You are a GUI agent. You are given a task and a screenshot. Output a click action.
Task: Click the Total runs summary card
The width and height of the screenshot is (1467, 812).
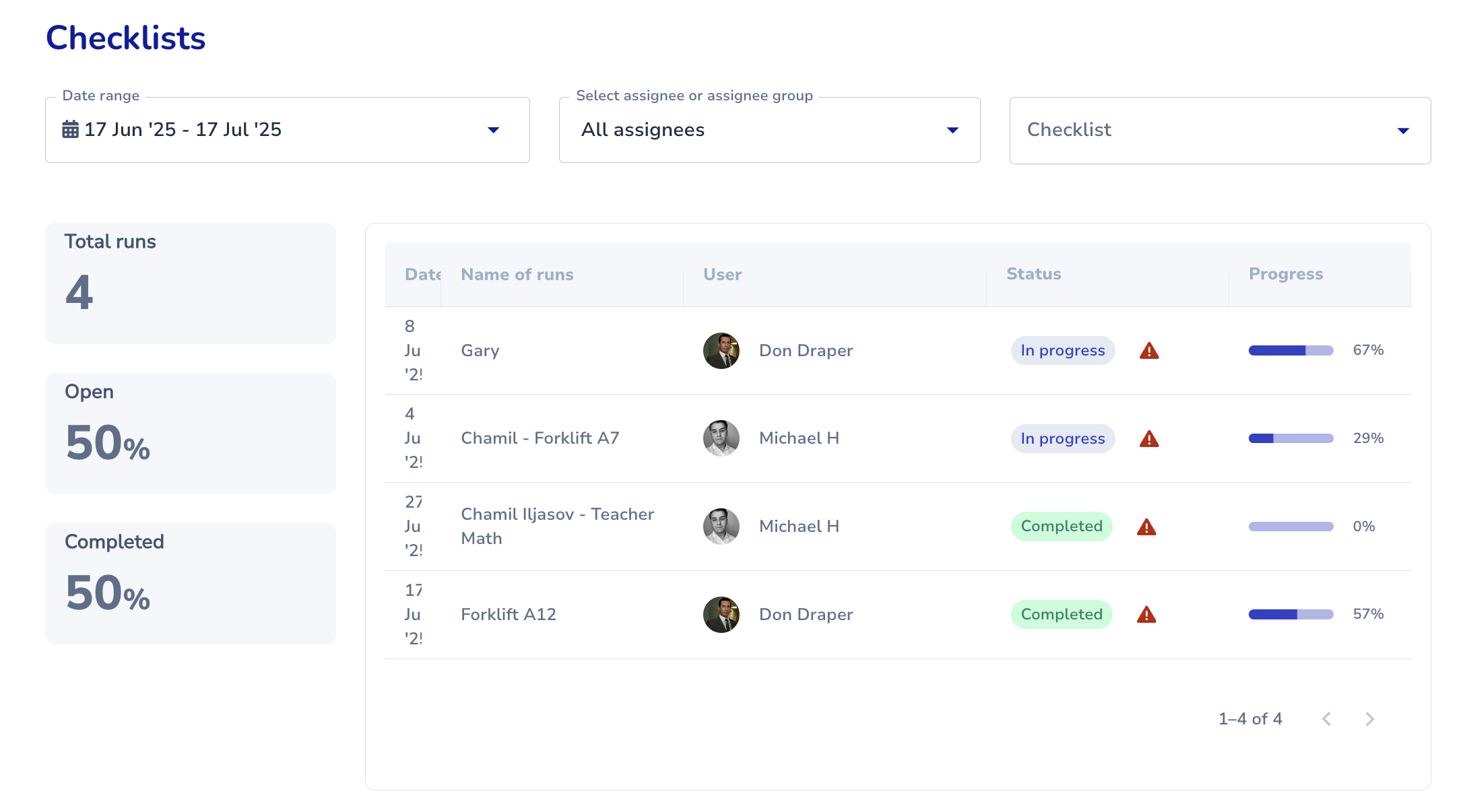[x=191, y=283]
